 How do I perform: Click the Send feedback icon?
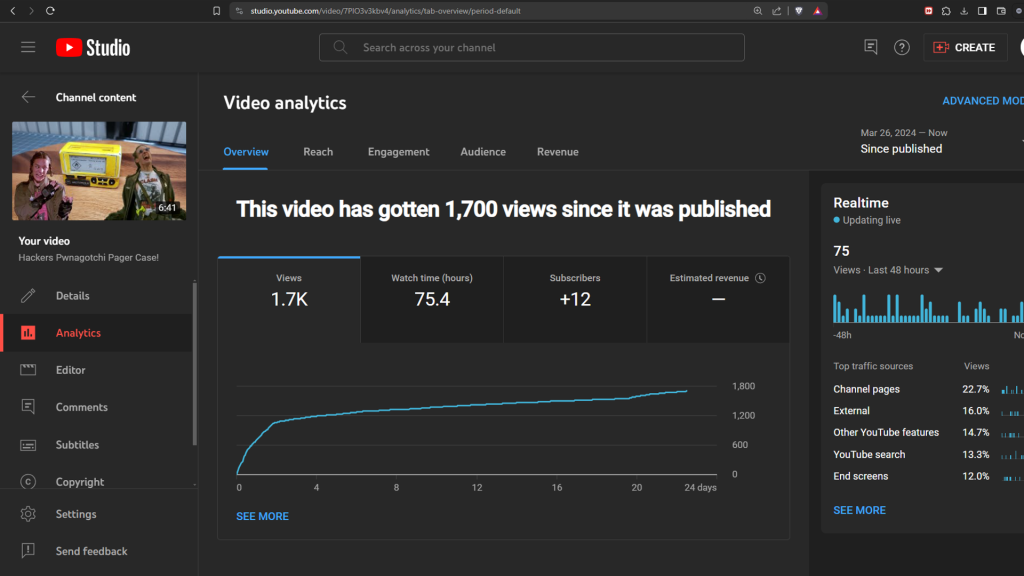pyautogui.click(x=27, y=551)
